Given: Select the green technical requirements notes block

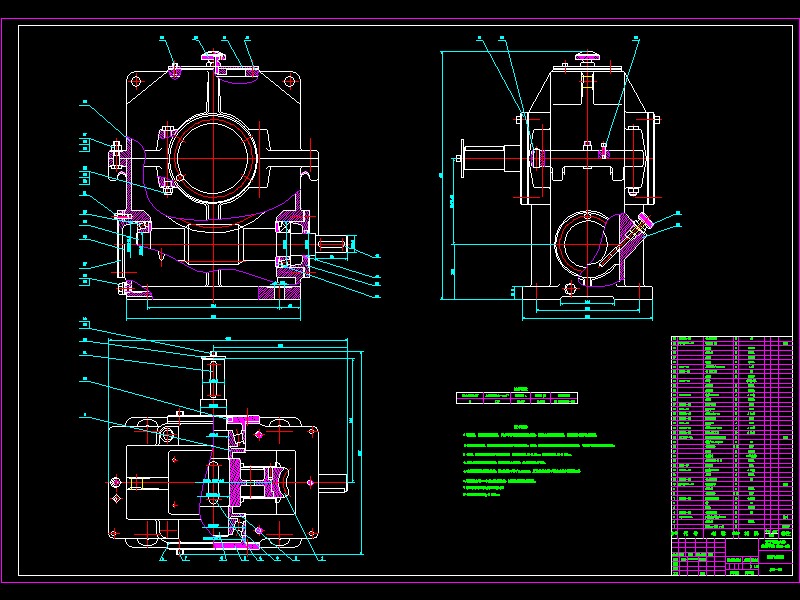Looking at the screenshot, I should [538, 460].
